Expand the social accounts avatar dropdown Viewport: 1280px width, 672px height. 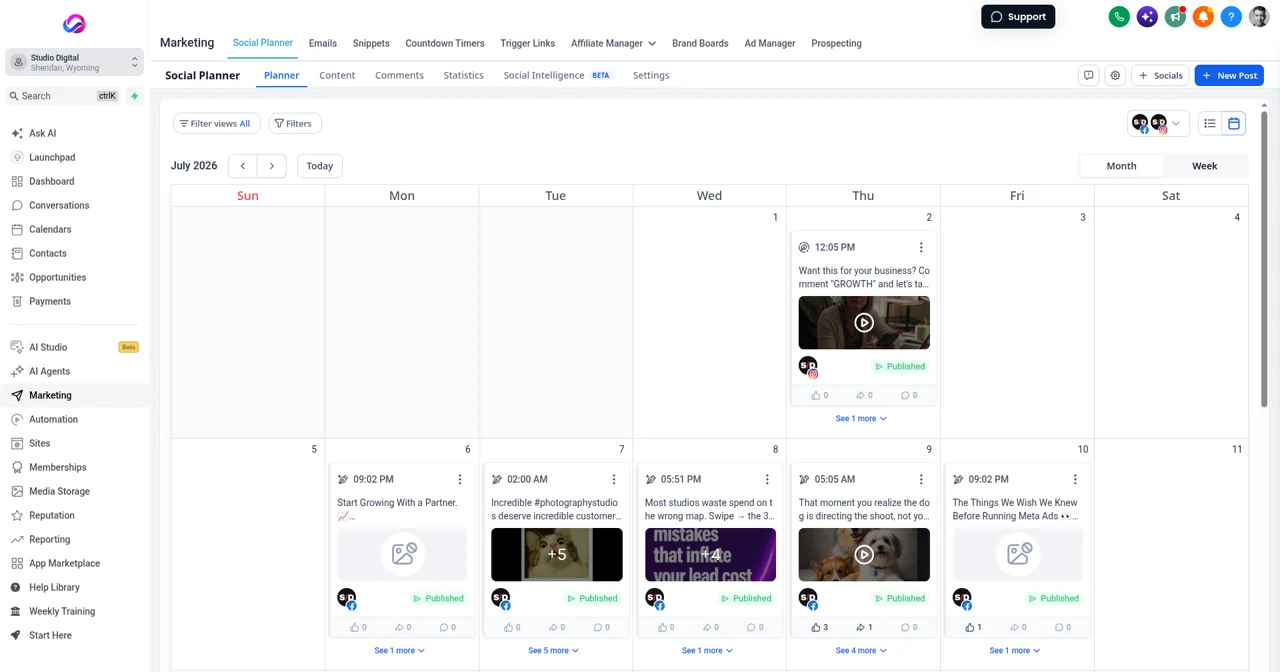pyautogui.click(x=1159, y=124)
